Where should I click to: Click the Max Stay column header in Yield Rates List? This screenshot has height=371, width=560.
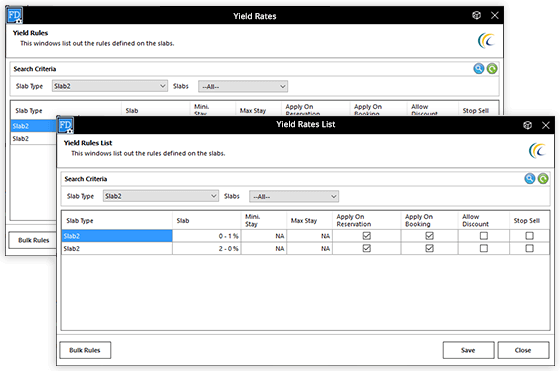coord(309,220)
